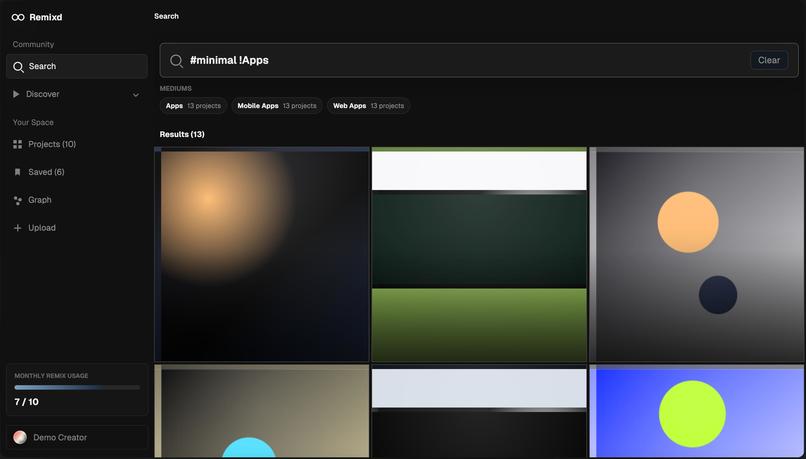Open the tan thumbnail with cyan circle
The image size is (806, 459).
click(262, 411)
